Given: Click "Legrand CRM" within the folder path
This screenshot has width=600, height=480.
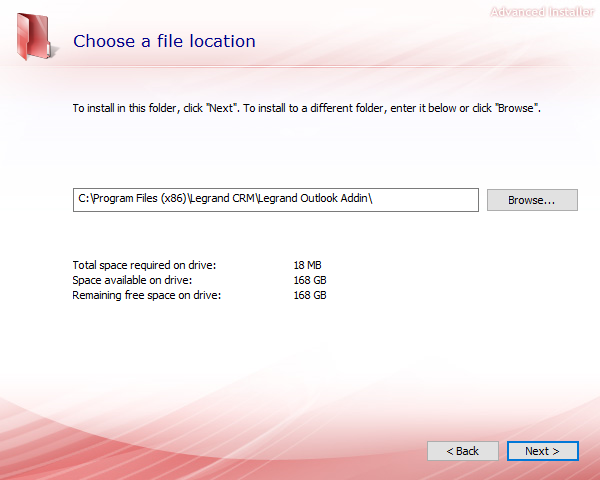Looking at the screenshot, I should (x=226, y=199).
